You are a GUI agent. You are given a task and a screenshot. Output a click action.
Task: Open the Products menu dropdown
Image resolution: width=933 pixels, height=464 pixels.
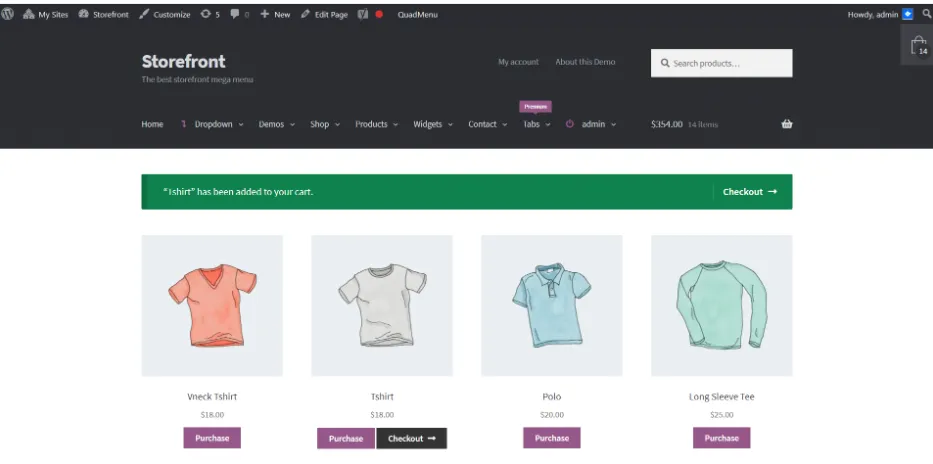[x=377, y=124]
